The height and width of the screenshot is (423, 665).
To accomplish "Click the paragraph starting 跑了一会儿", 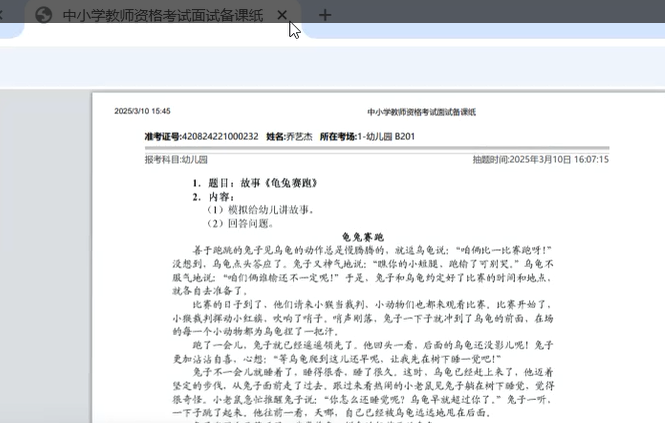I will pos(363,352).
